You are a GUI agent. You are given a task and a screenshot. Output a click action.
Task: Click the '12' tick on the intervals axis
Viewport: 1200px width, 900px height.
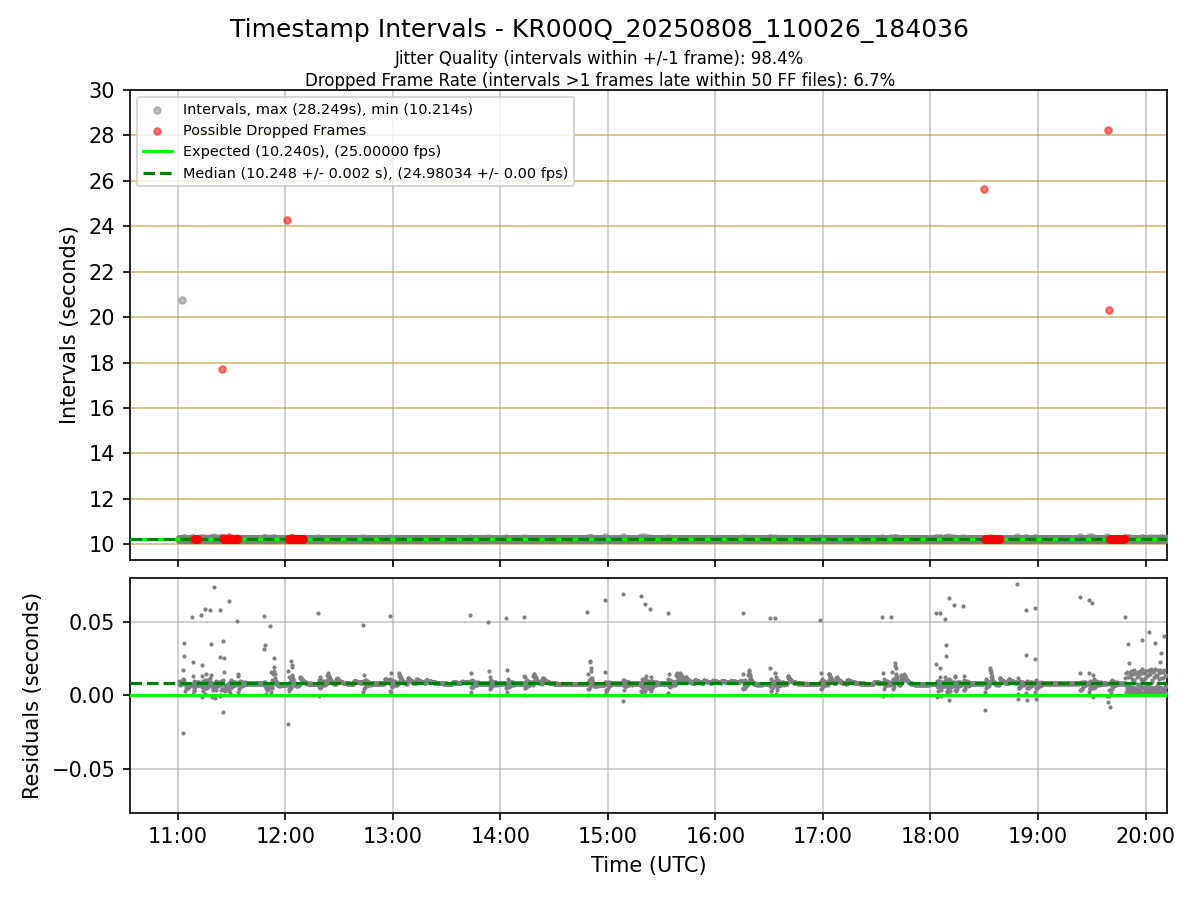pyautogui.click(x=103, y=499)
